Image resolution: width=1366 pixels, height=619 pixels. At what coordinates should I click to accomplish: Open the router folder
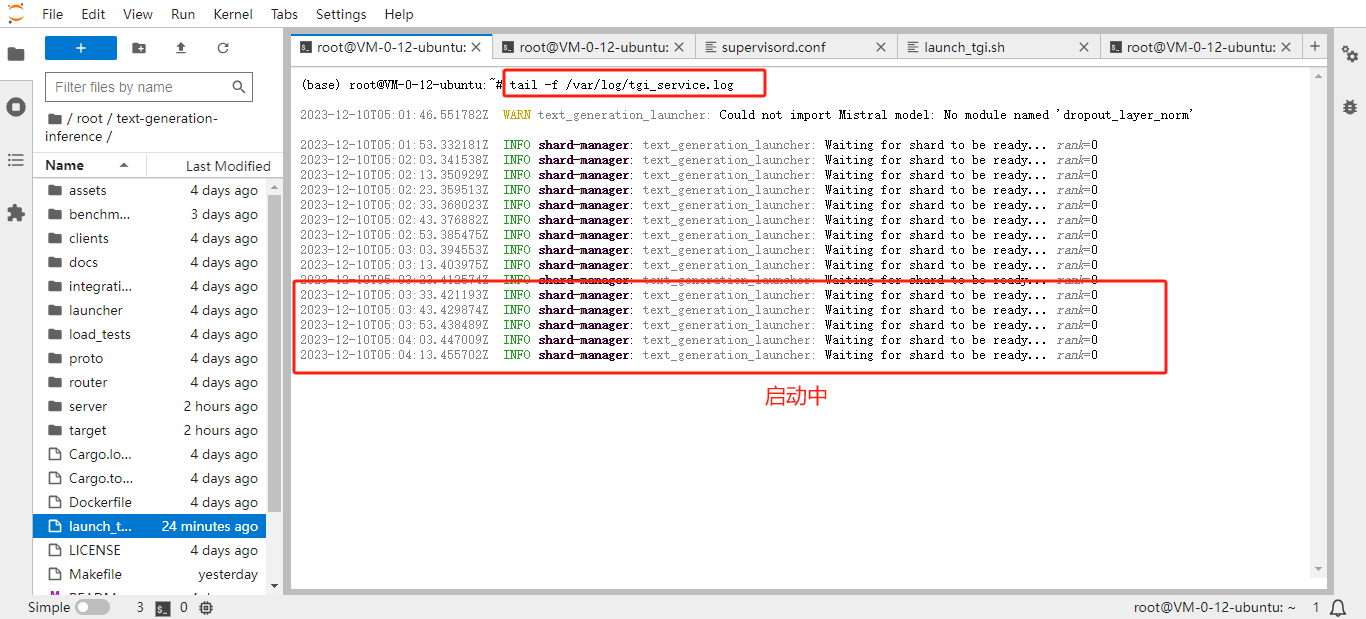point(150,382)
